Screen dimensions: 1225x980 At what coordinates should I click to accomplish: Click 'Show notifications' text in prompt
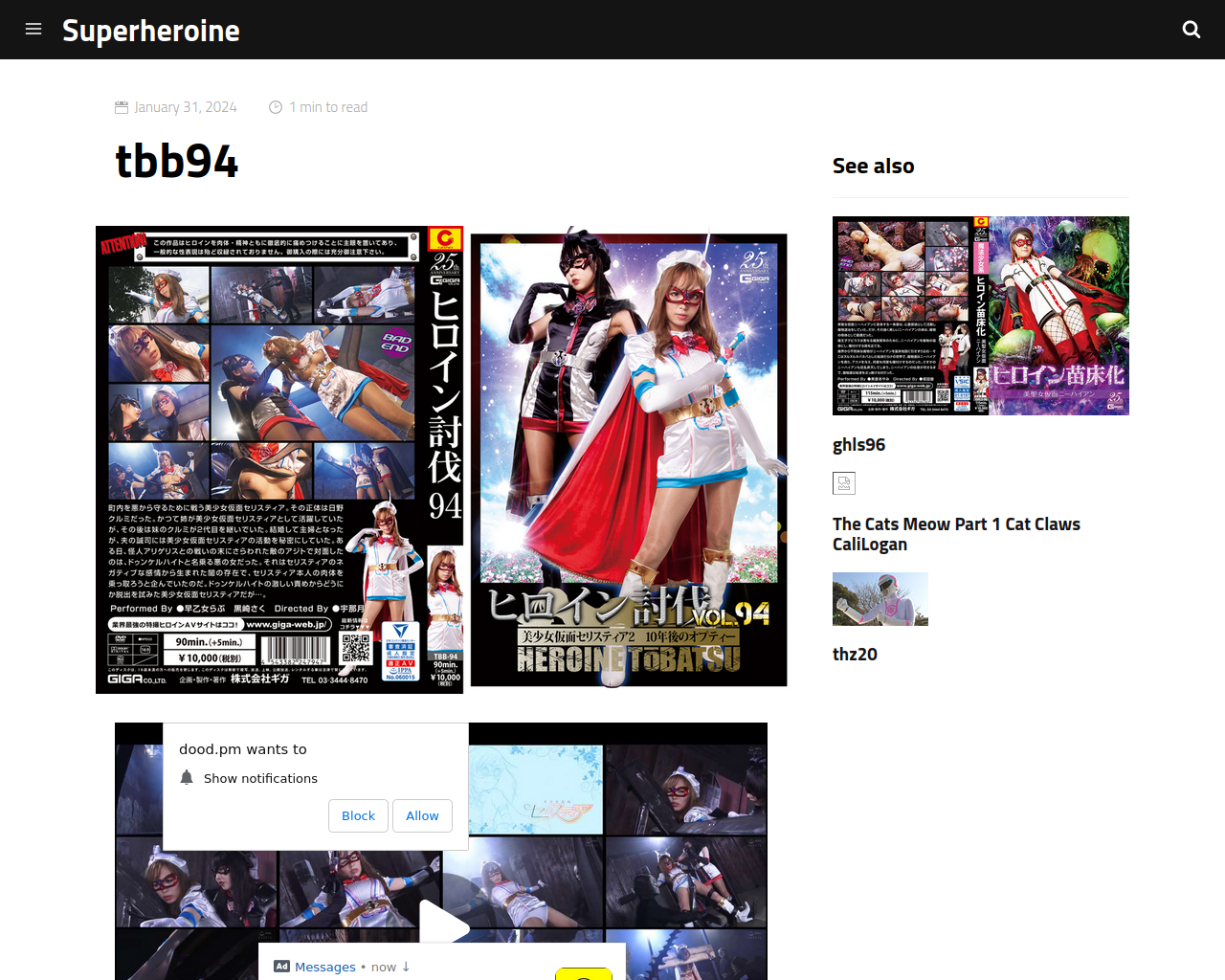(260, 778)
